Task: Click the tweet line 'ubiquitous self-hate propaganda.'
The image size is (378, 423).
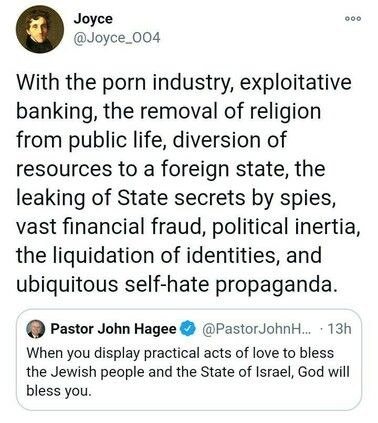Action: click(175, 285)
